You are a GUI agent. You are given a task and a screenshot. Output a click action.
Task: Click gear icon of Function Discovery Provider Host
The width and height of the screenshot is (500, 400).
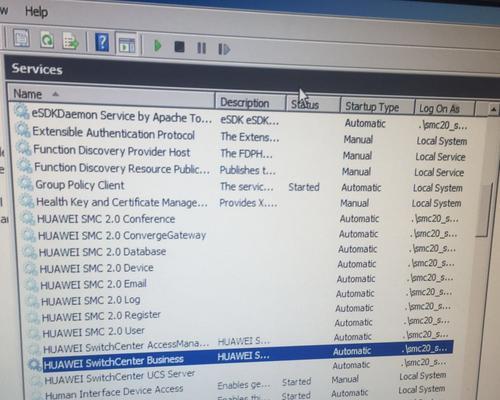24,148
